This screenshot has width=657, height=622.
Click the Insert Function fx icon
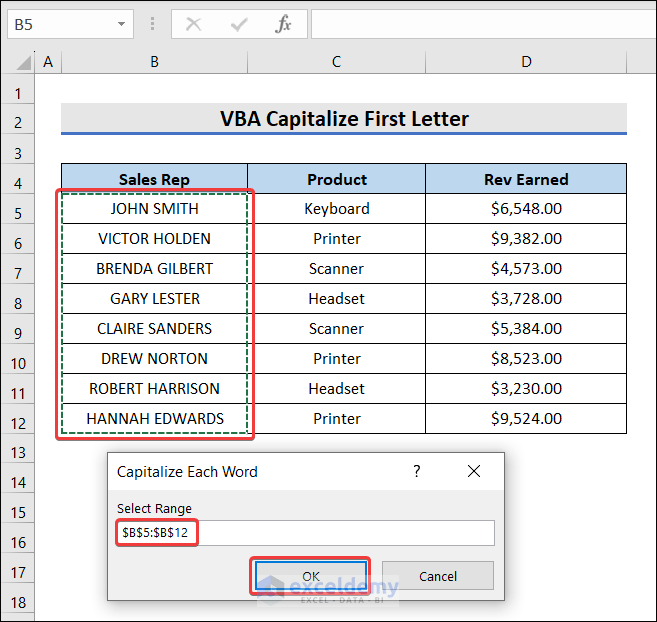coord(284,24)
